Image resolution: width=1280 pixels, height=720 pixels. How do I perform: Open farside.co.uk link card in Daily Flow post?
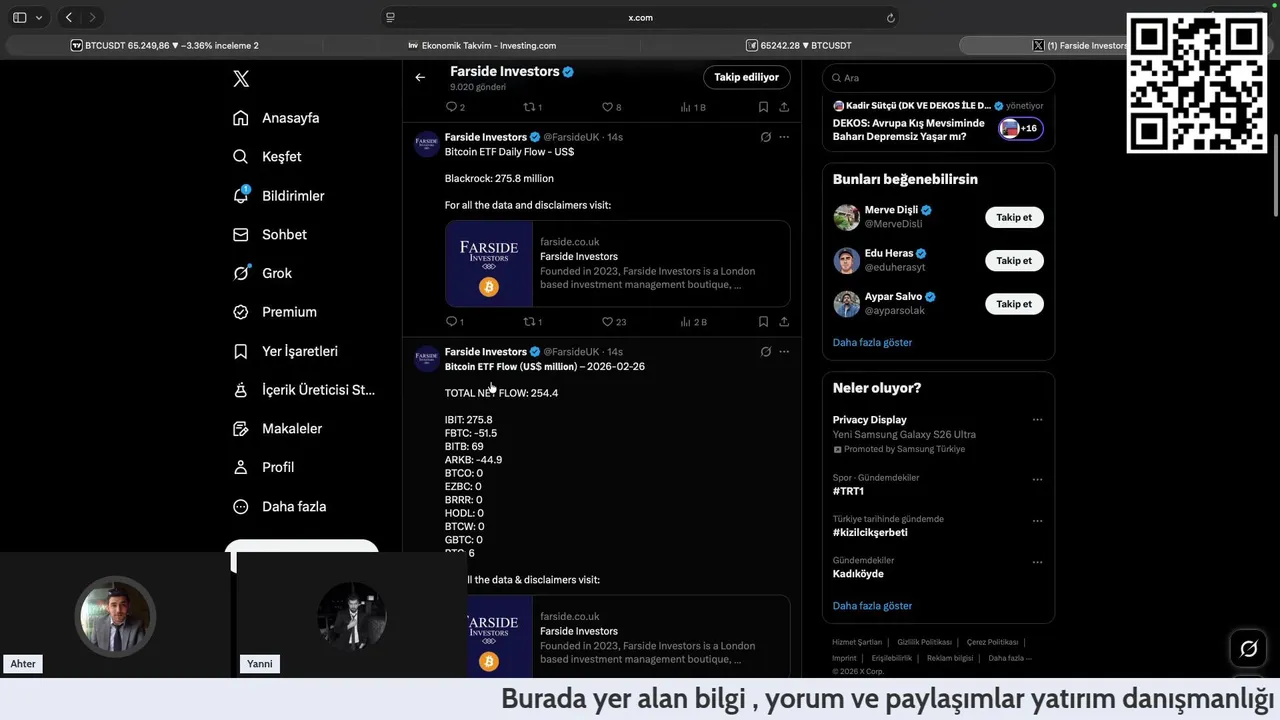click(x=617, y=263)
